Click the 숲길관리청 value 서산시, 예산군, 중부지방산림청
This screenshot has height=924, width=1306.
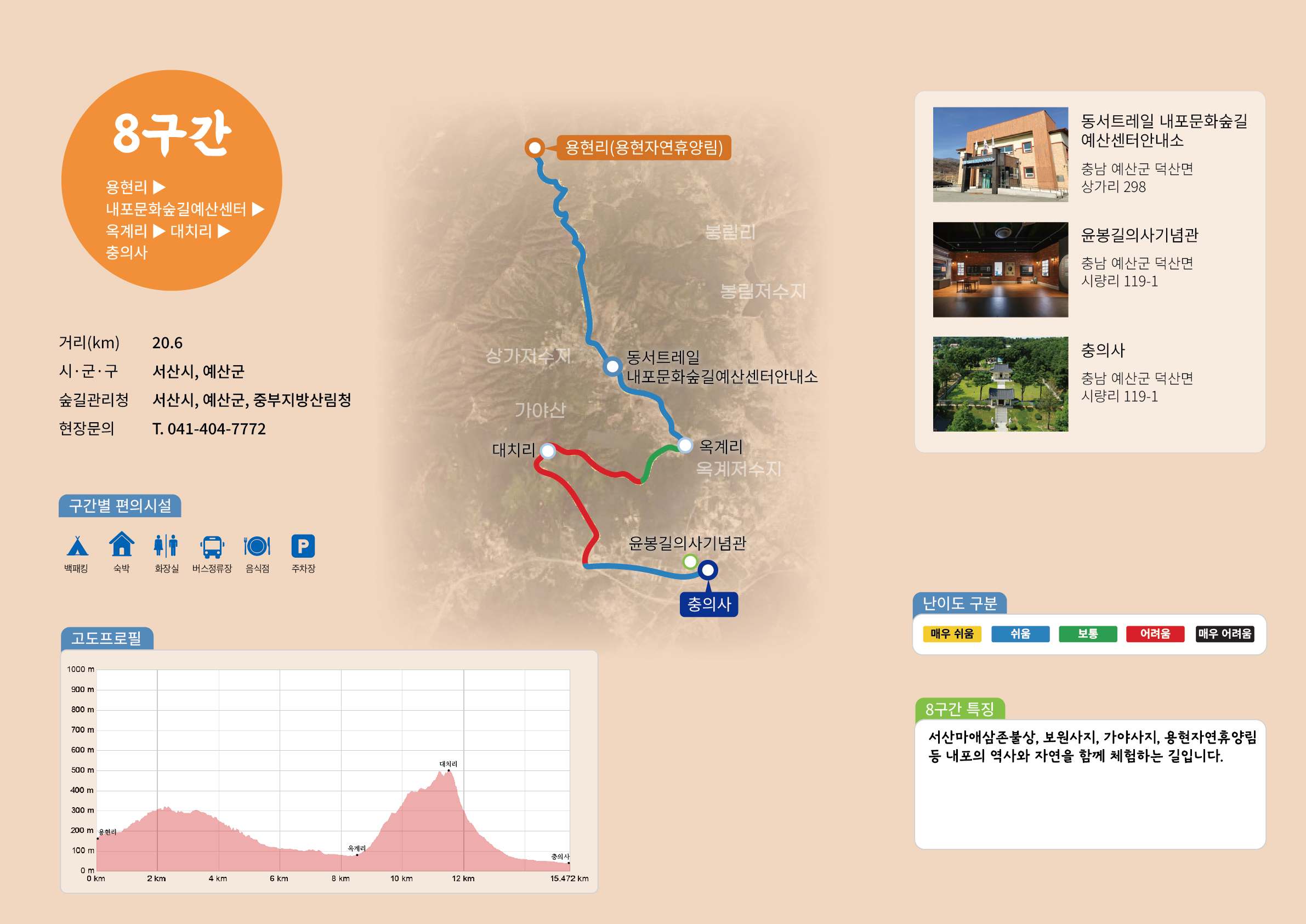(x=252, y=400)
